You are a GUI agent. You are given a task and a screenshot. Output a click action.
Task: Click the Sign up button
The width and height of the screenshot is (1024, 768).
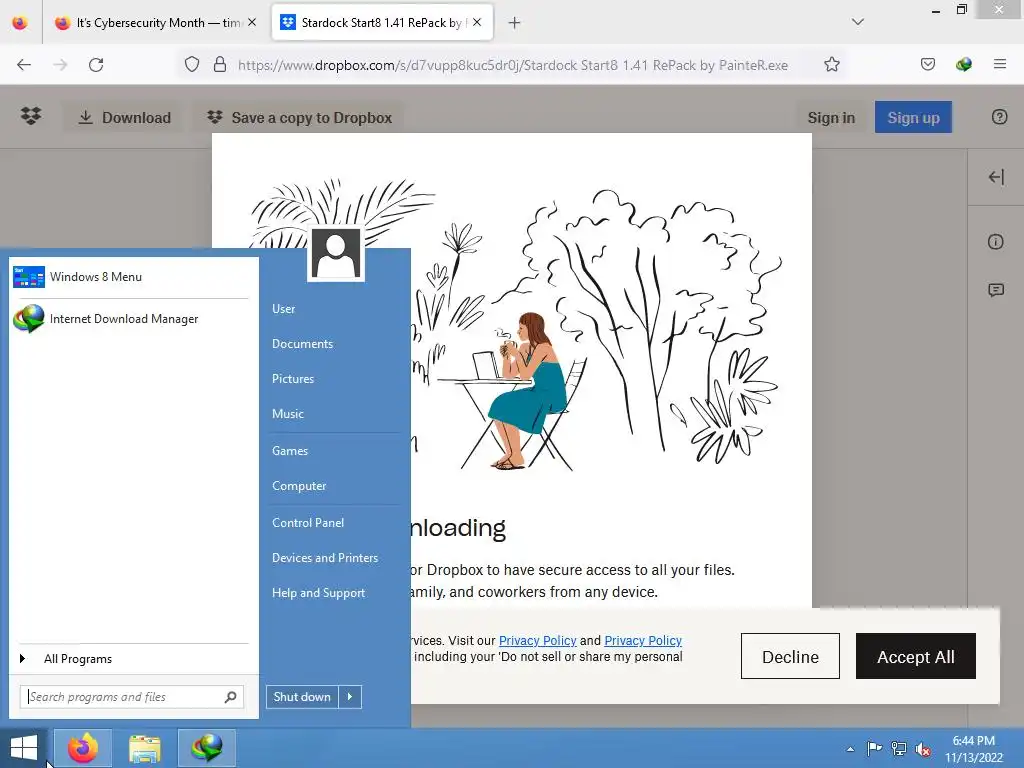point(913,118)
